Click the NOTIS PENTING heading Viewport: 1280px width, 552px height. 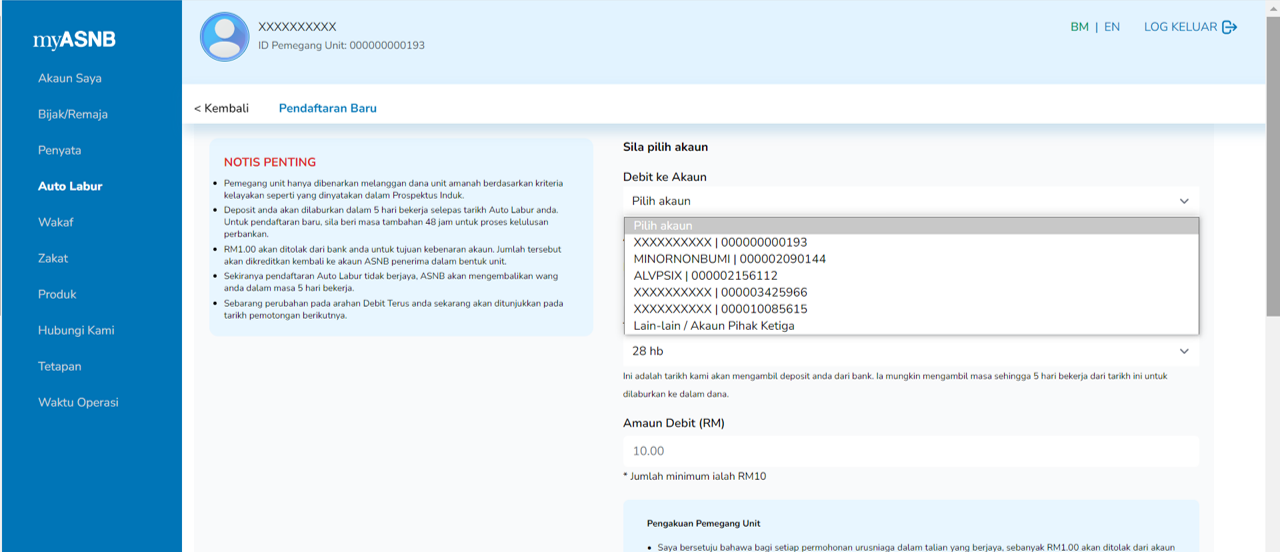point(270,162)
